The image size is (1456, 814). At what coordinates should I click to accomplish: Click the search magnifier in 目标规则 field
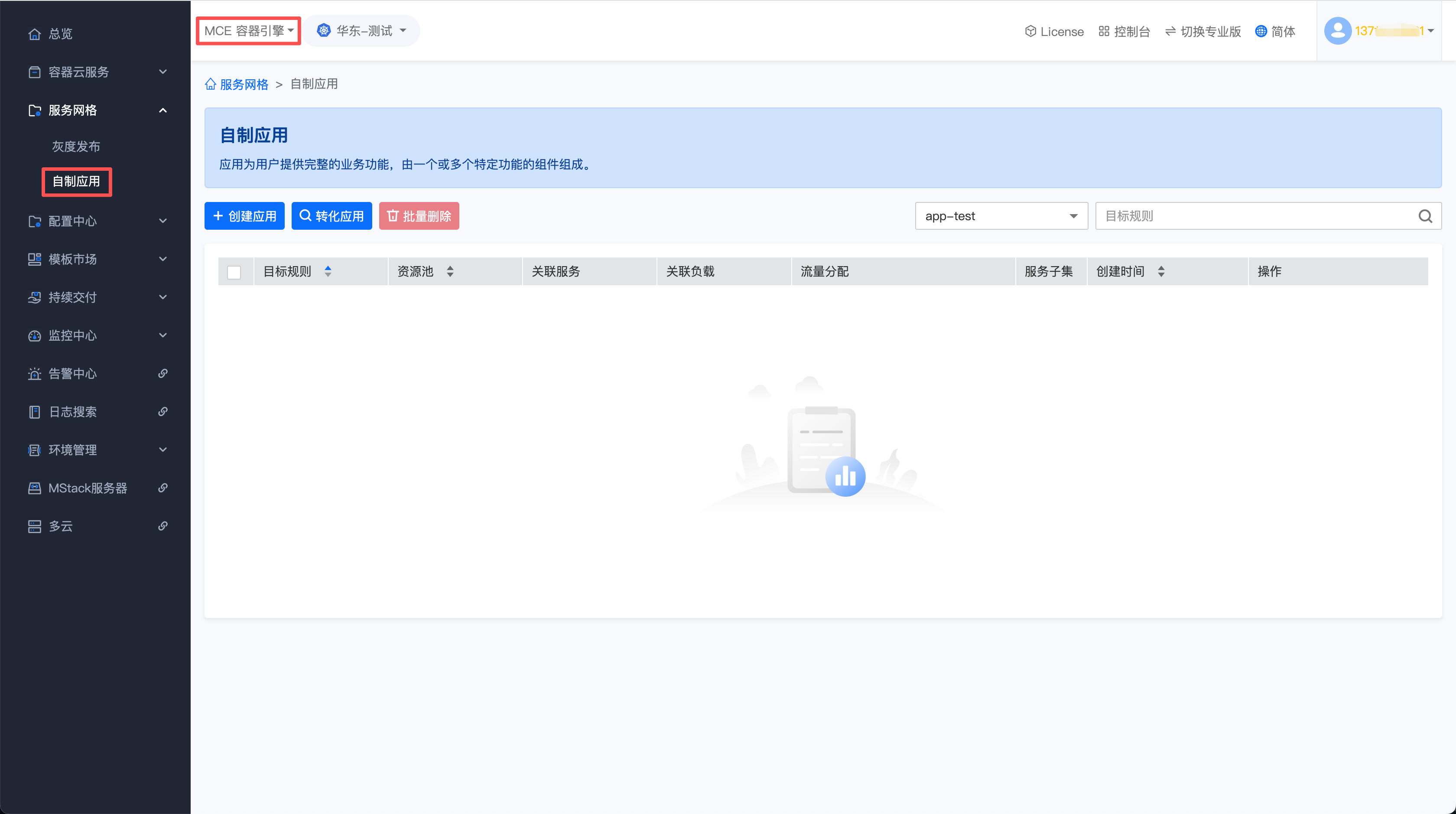[1425, 216]
